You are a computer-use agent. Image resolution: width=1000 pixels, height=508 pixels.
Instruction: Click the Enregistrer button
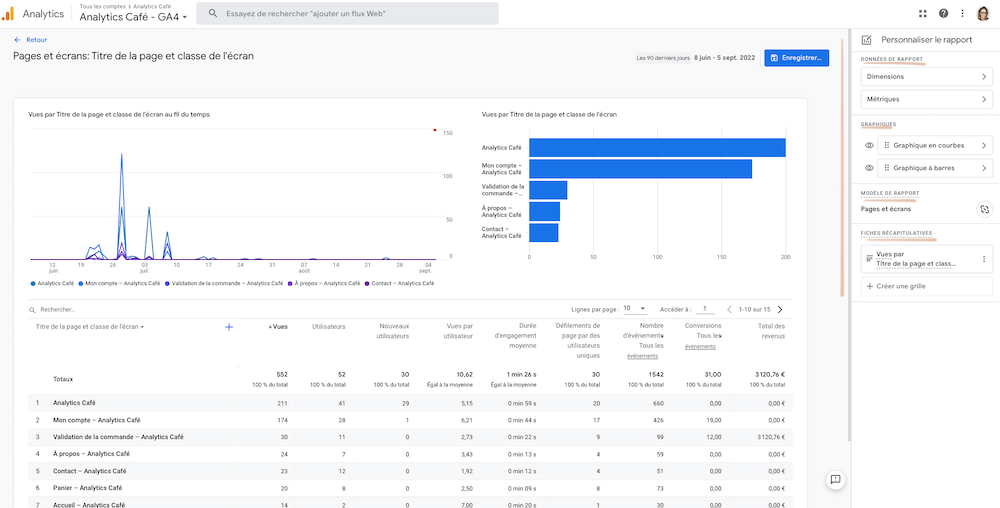(797, 58)
